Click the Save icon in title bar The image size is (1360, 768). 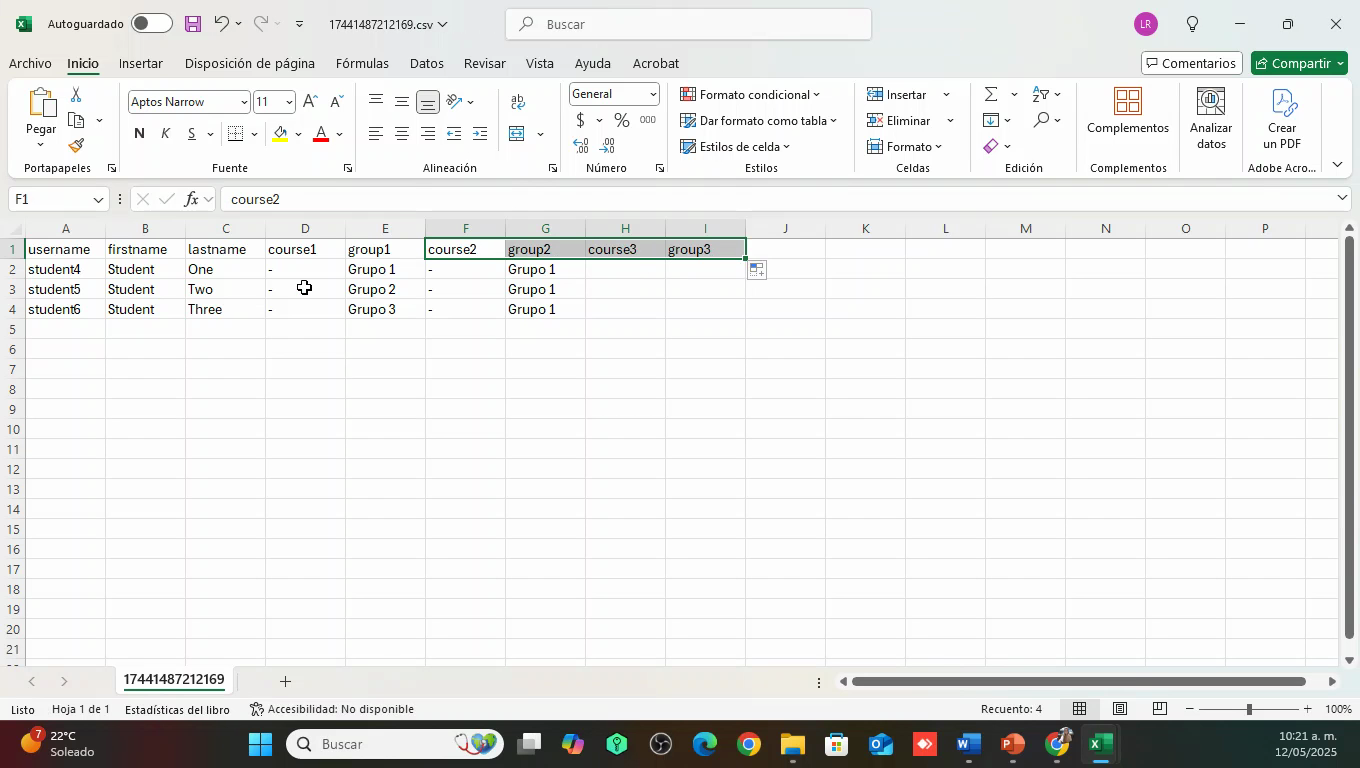click(193, 23)
